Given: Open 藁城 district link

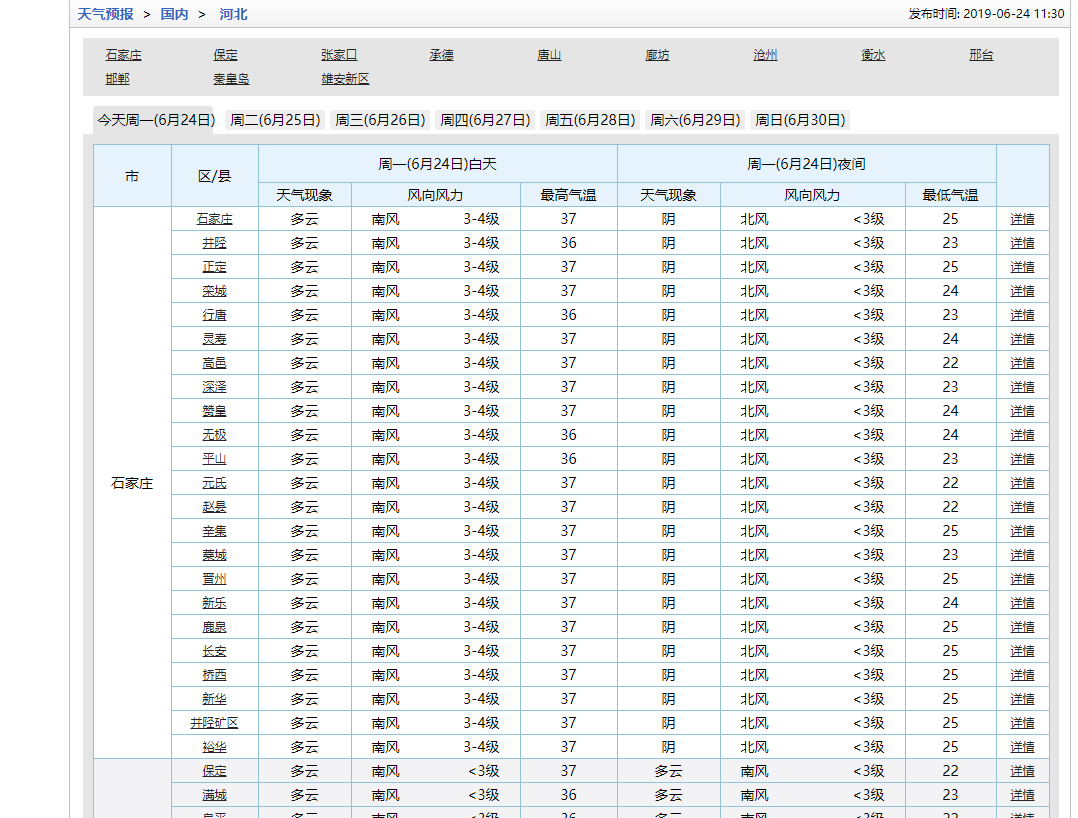Looking at the screenshot, I should click(214, 555).
